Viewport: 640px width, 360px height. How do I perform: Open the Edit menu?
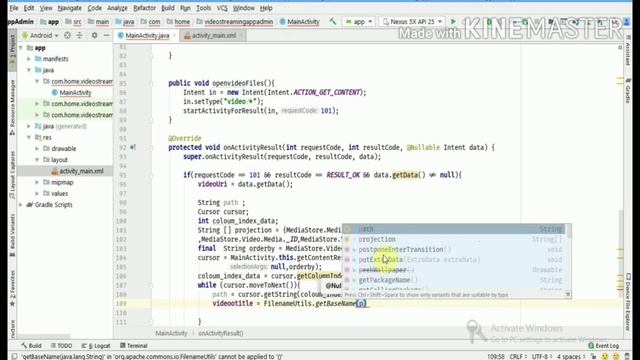29,8
